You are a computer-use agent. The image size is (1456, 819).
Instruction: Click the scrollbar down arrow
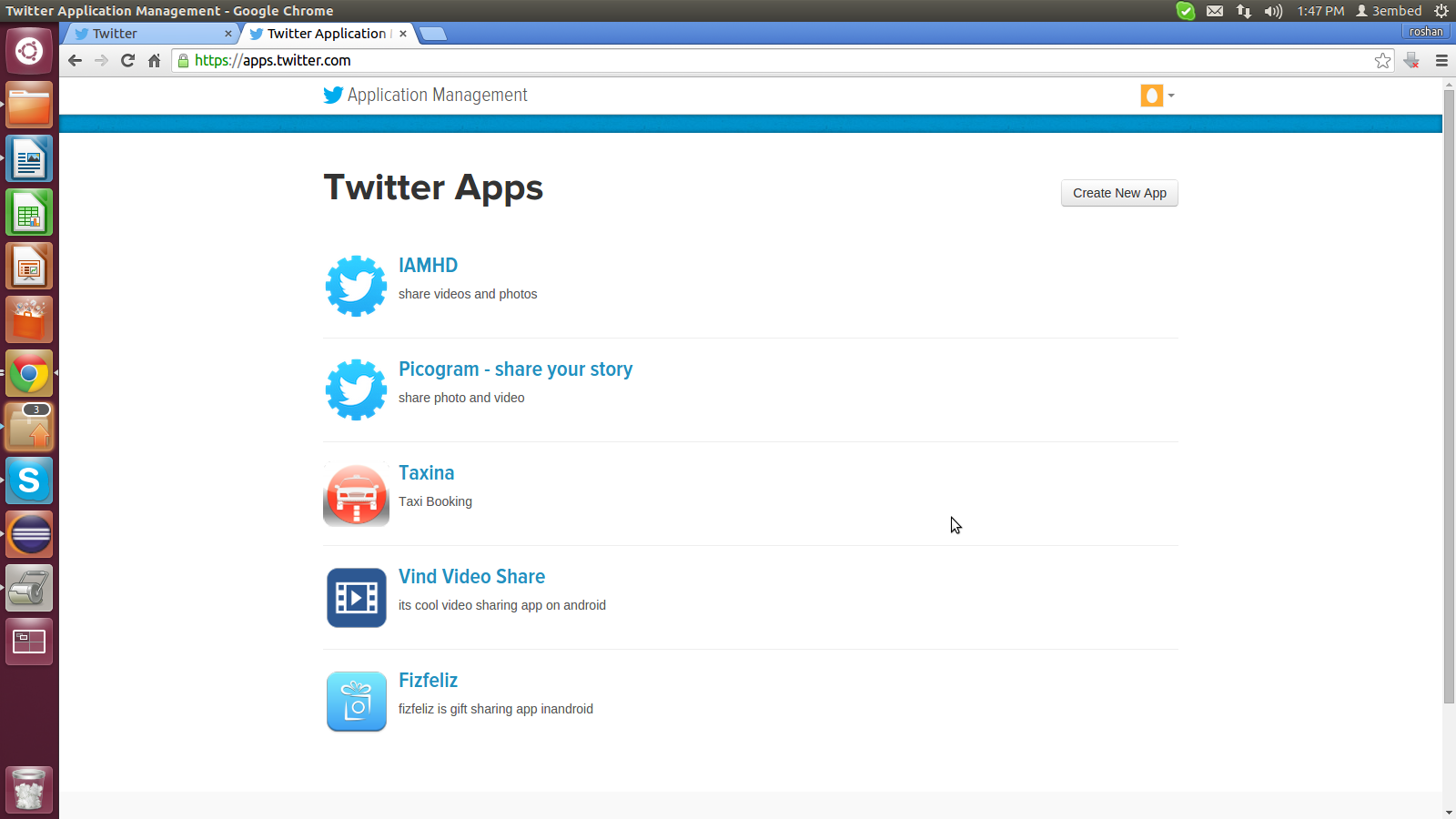(x=1449, y=812)
